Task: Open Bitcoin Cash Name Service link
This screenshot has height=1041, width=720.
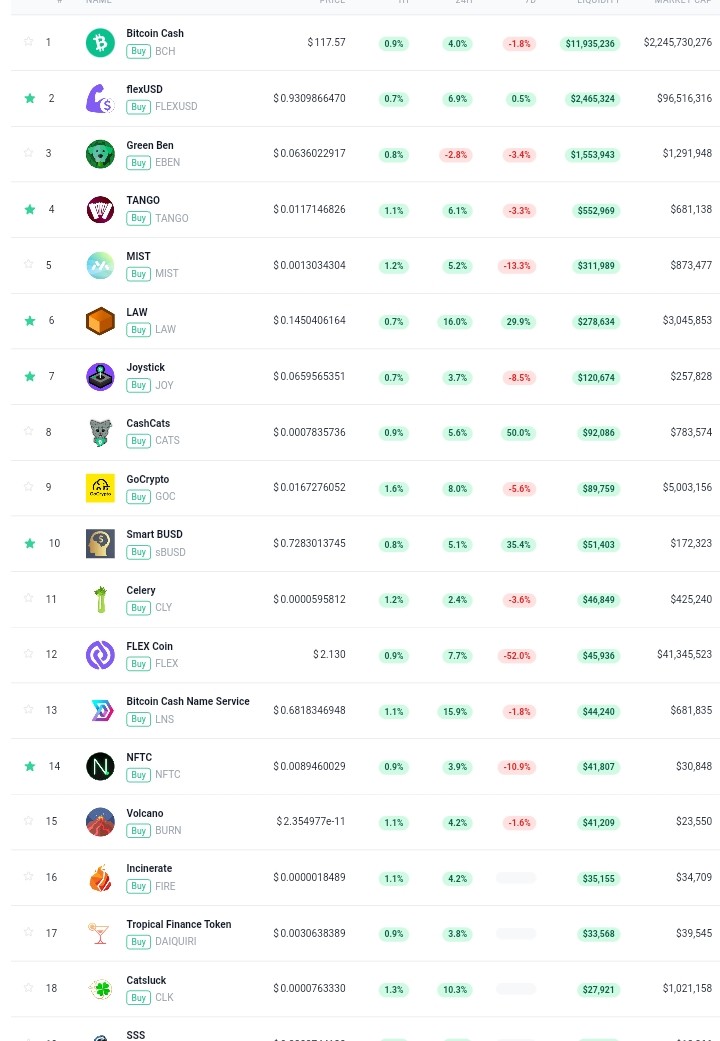Action: pyautogui.click(x=188, y=701)
